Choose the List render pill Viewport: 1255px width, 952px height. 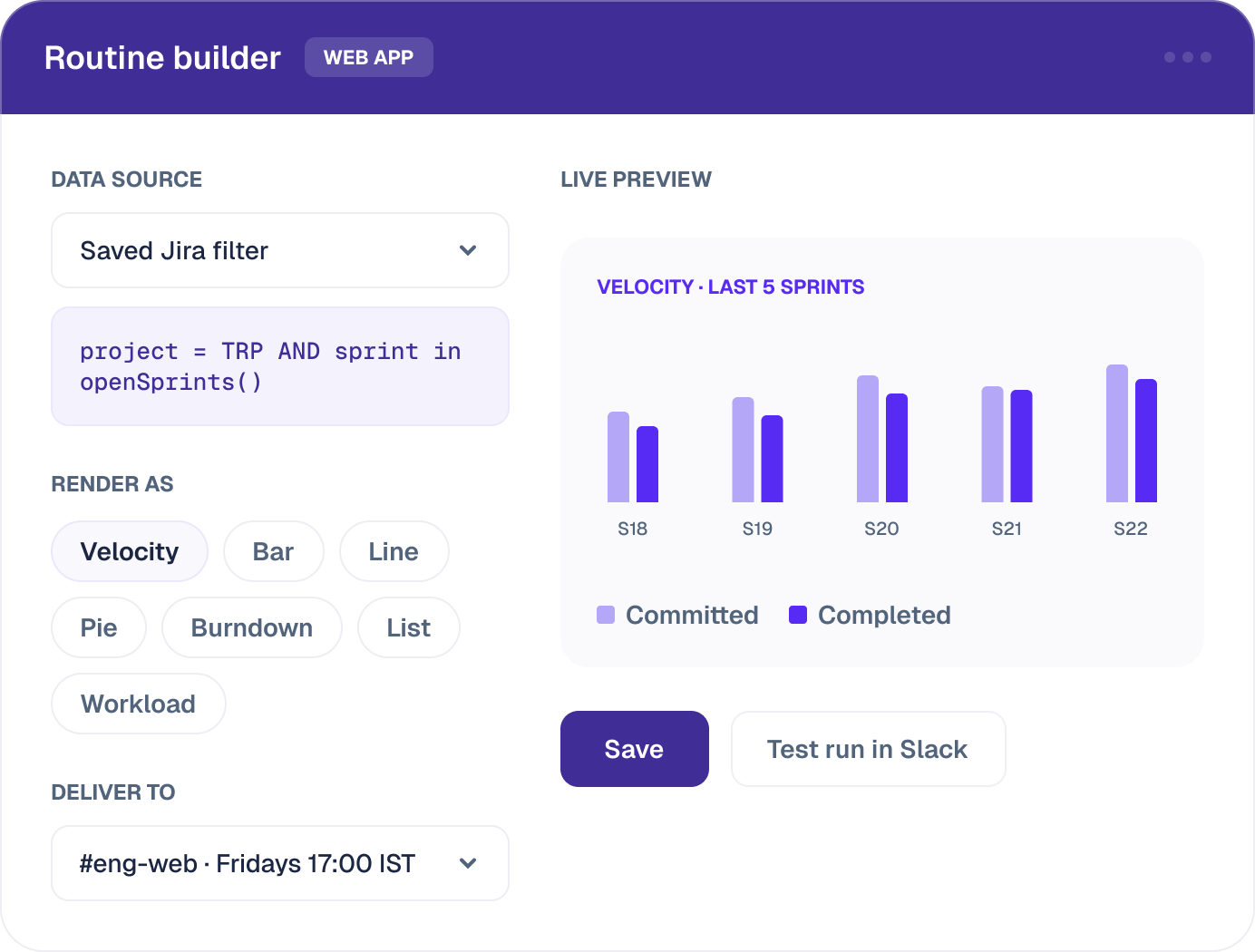409,627
